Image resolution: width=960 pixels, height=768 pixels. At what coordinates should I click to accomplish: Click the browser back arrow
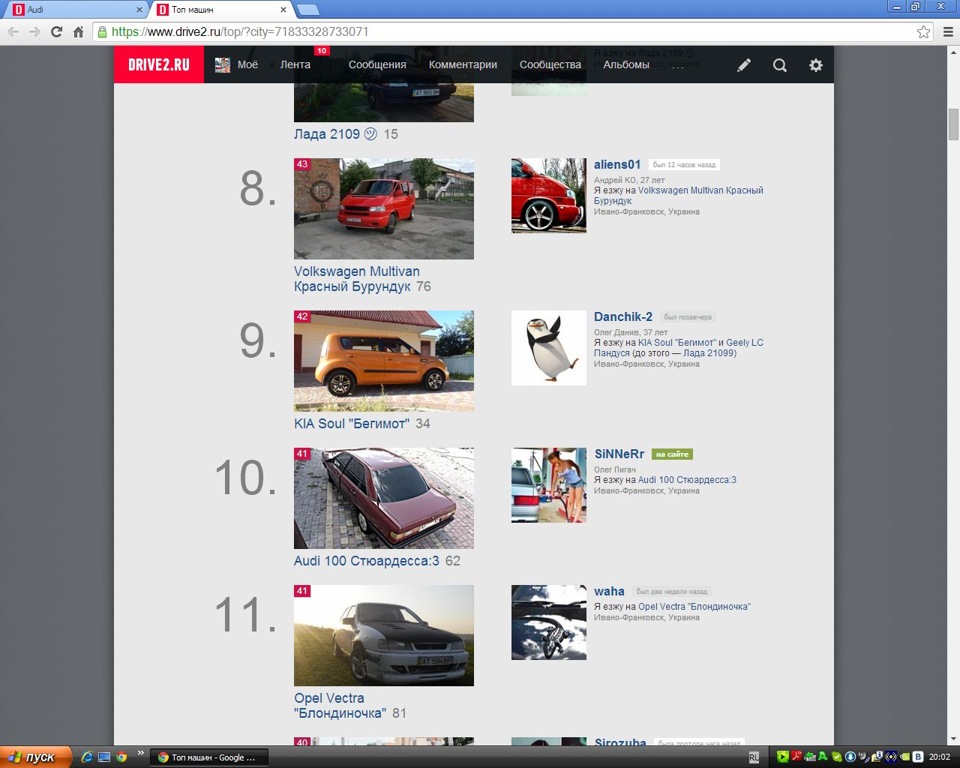(13, 32)
